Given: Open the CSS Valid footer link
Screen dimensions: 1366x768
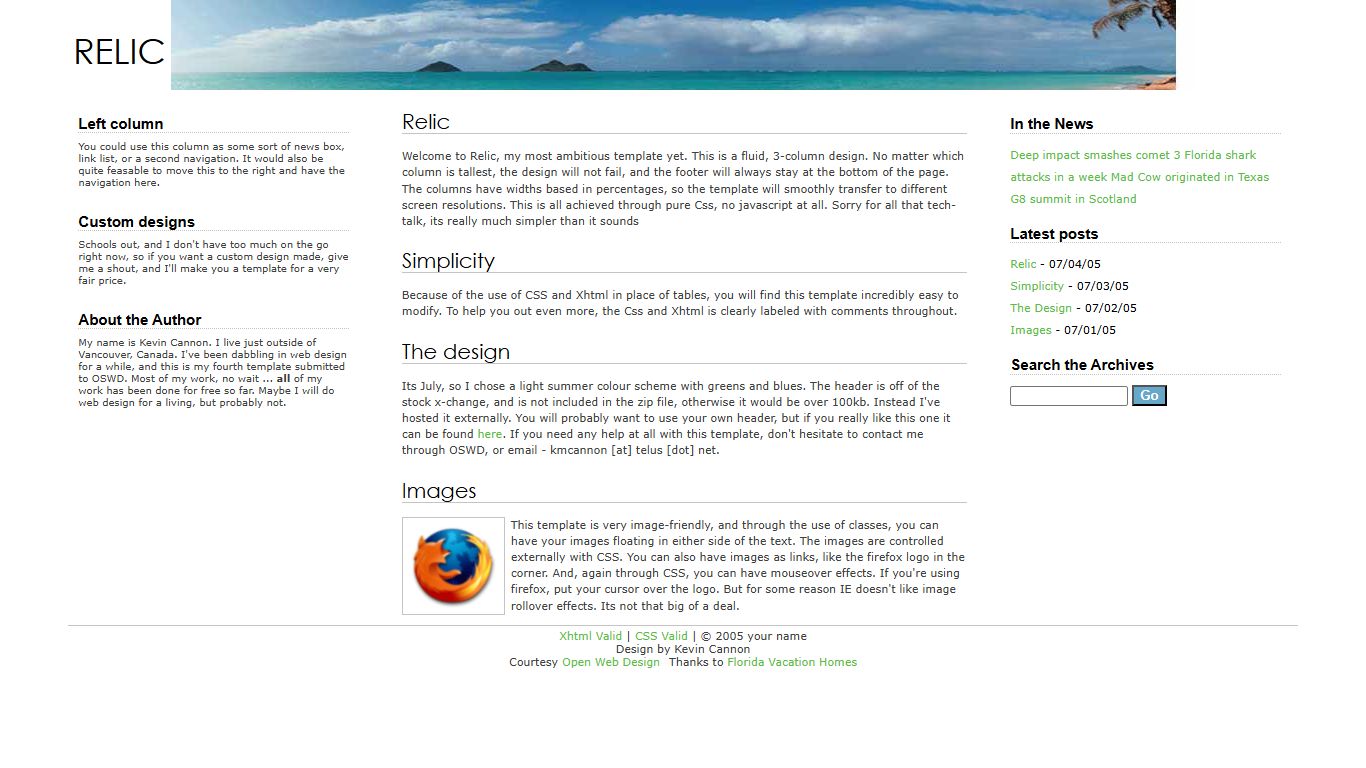Looking at the screenshot, I should click(661, 636).
